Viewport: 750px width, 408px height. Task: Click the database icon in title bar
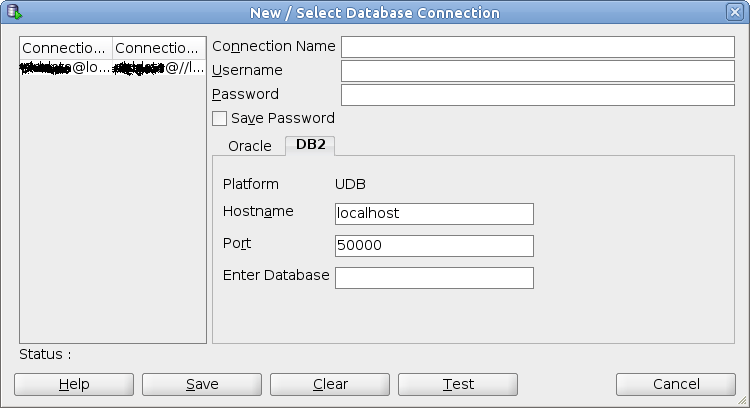pos(14,12)
